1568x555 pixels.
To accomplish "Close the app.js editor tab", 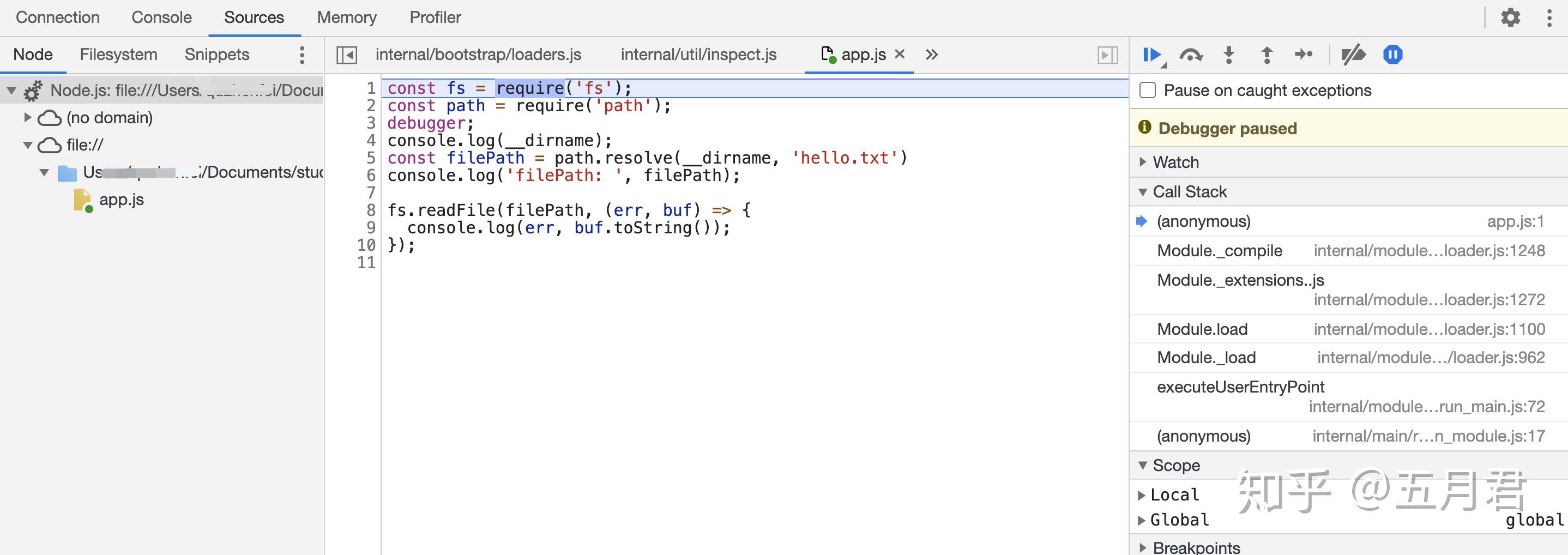I will point(900,54).
